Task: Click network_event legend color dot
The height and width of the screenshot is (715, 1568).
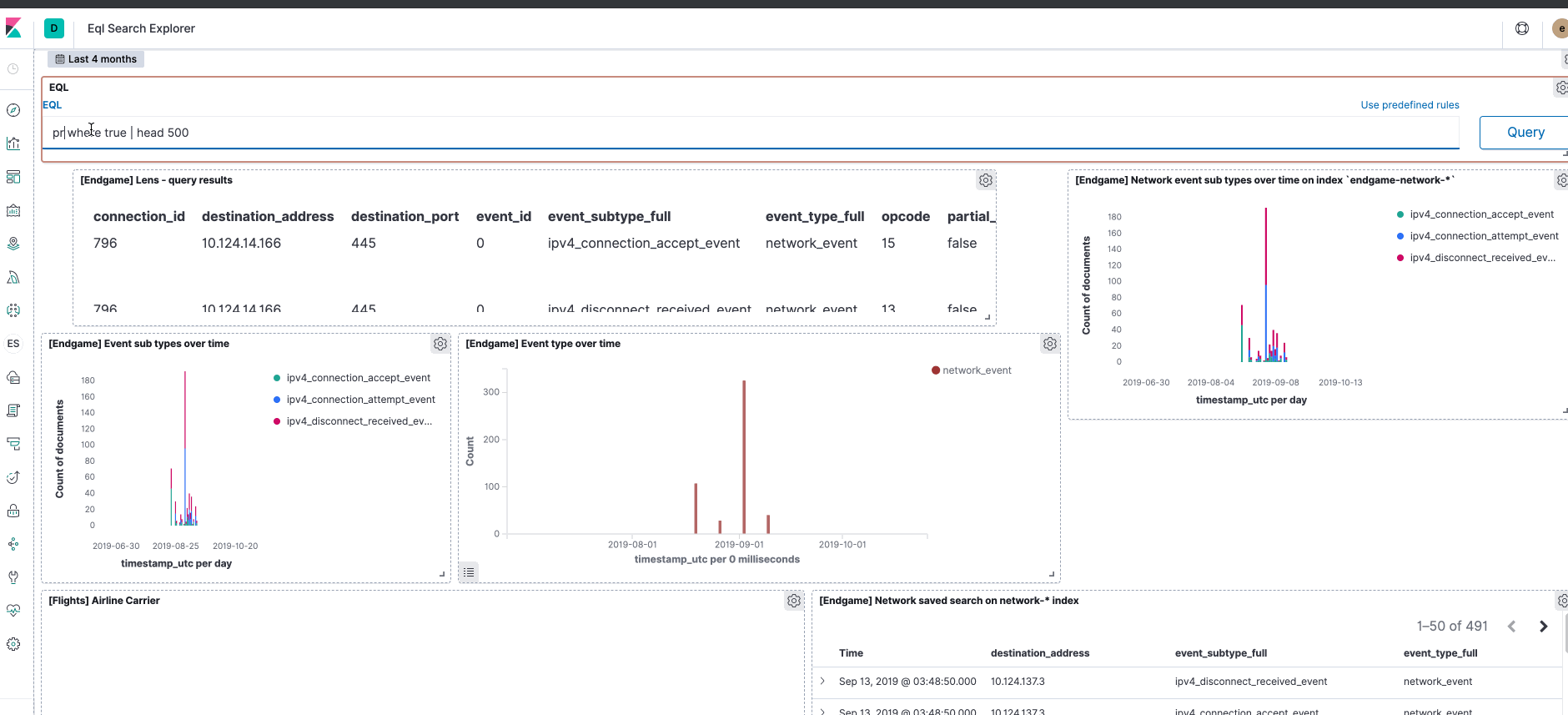Action: point(936,370)
